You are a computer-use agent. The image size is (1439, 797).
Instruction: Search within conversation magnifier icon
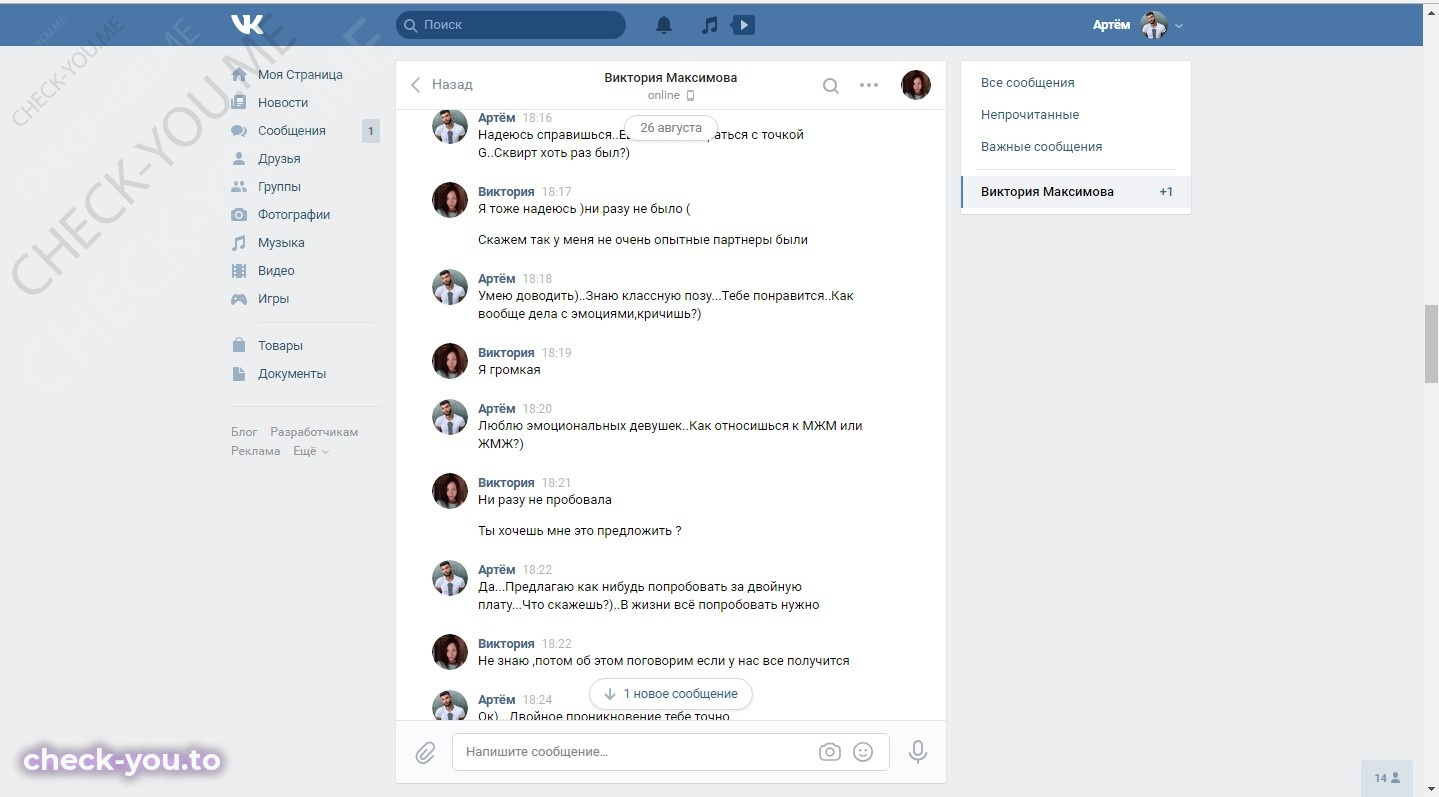[x=831, y=86]
